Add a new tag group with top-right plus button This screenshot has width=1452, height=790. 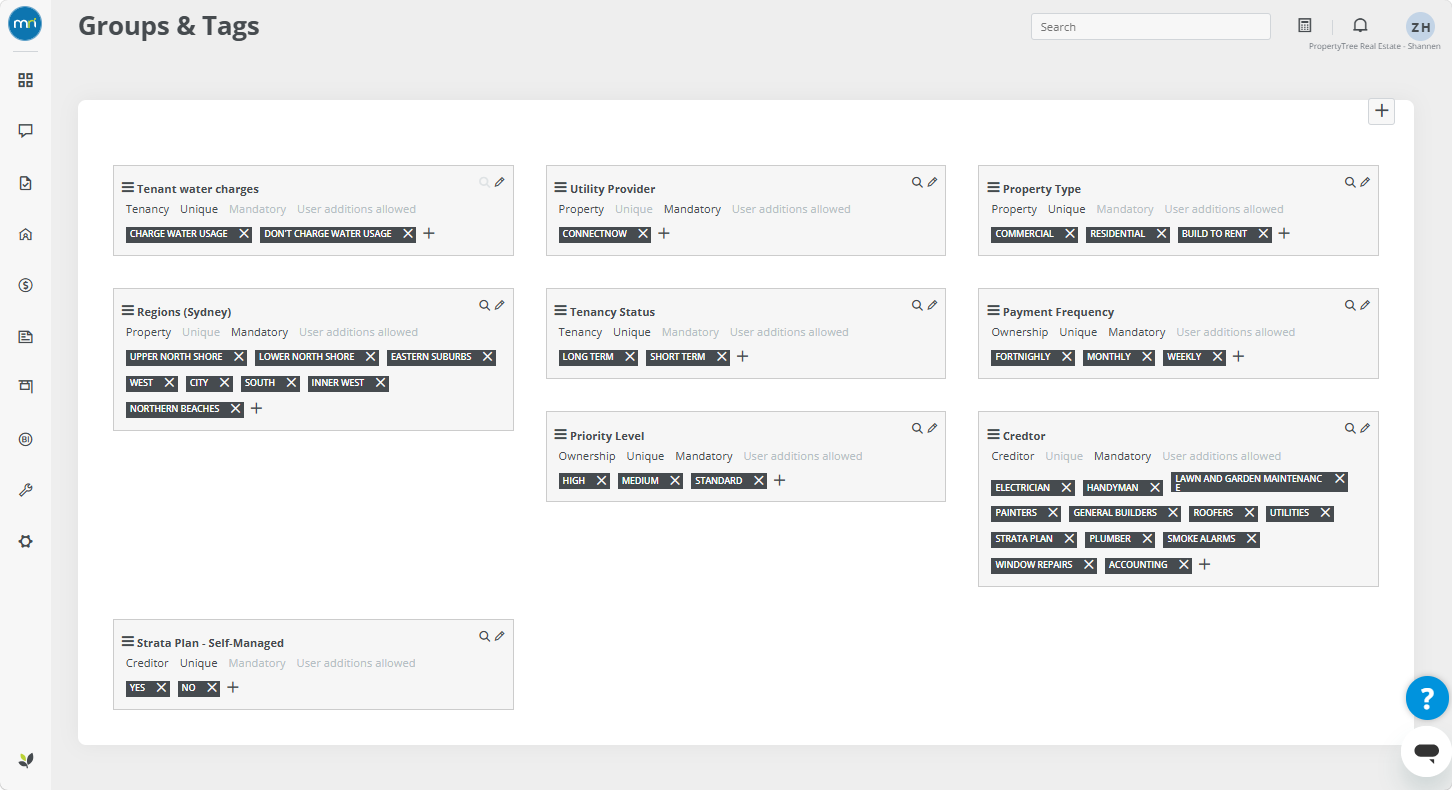(x=1382, y=111)
